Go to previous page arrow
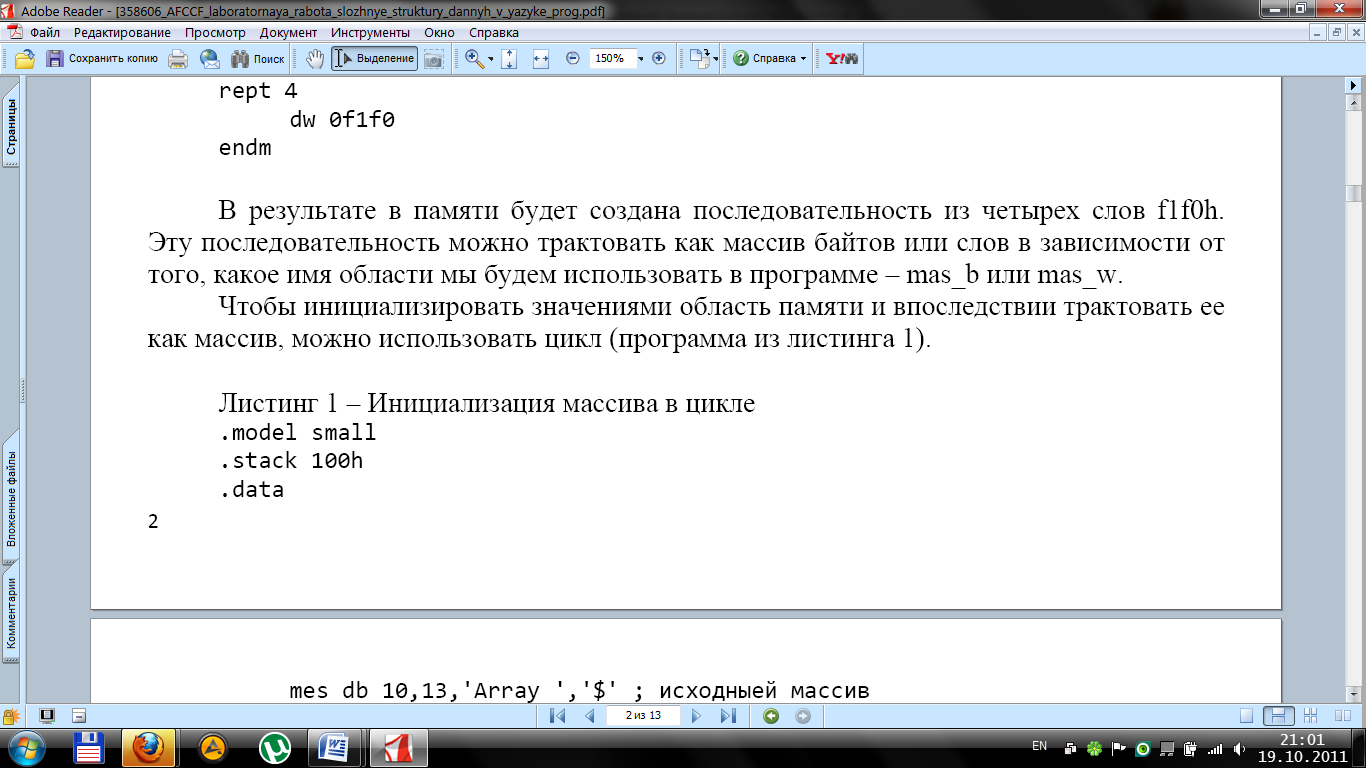Screen dimensions: 1366x768 [x=589, y=716]
